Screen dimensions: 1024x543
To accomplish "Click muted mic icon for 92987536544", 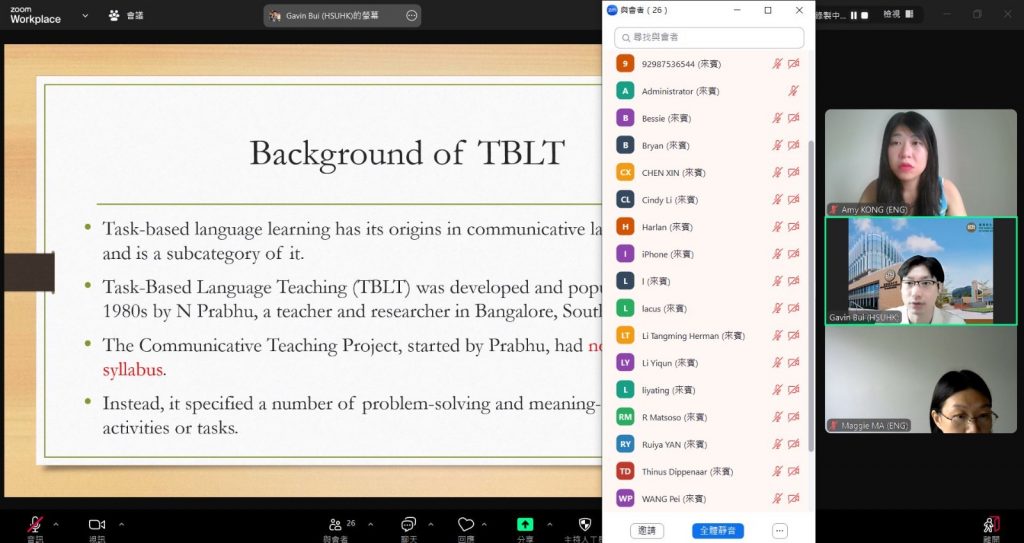I will pos(777,63).
